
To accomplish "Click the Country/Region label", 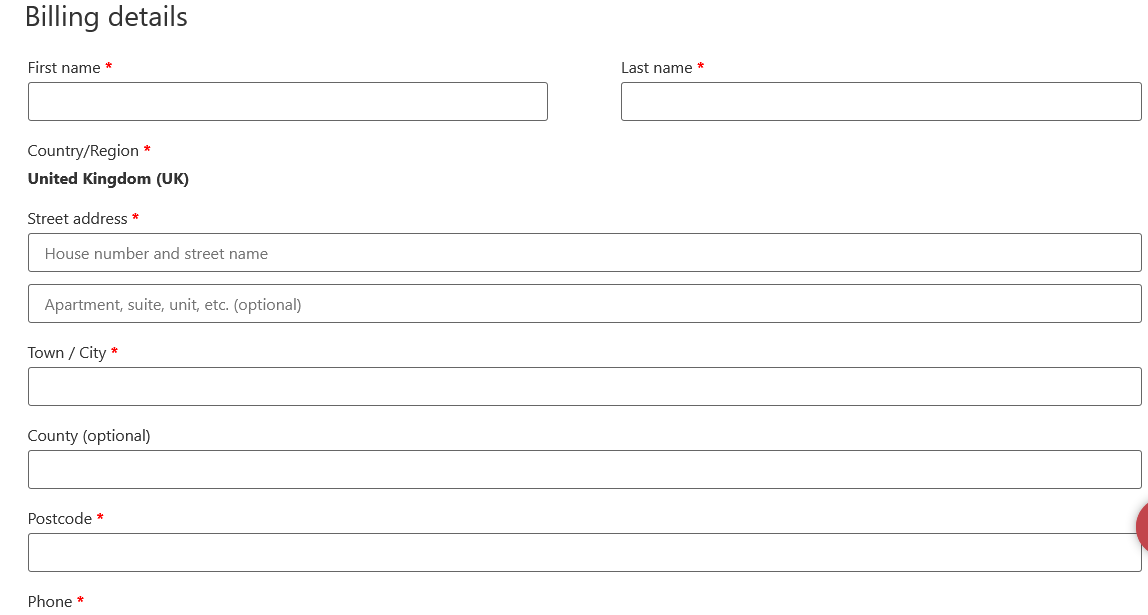I will pos(83,151).
